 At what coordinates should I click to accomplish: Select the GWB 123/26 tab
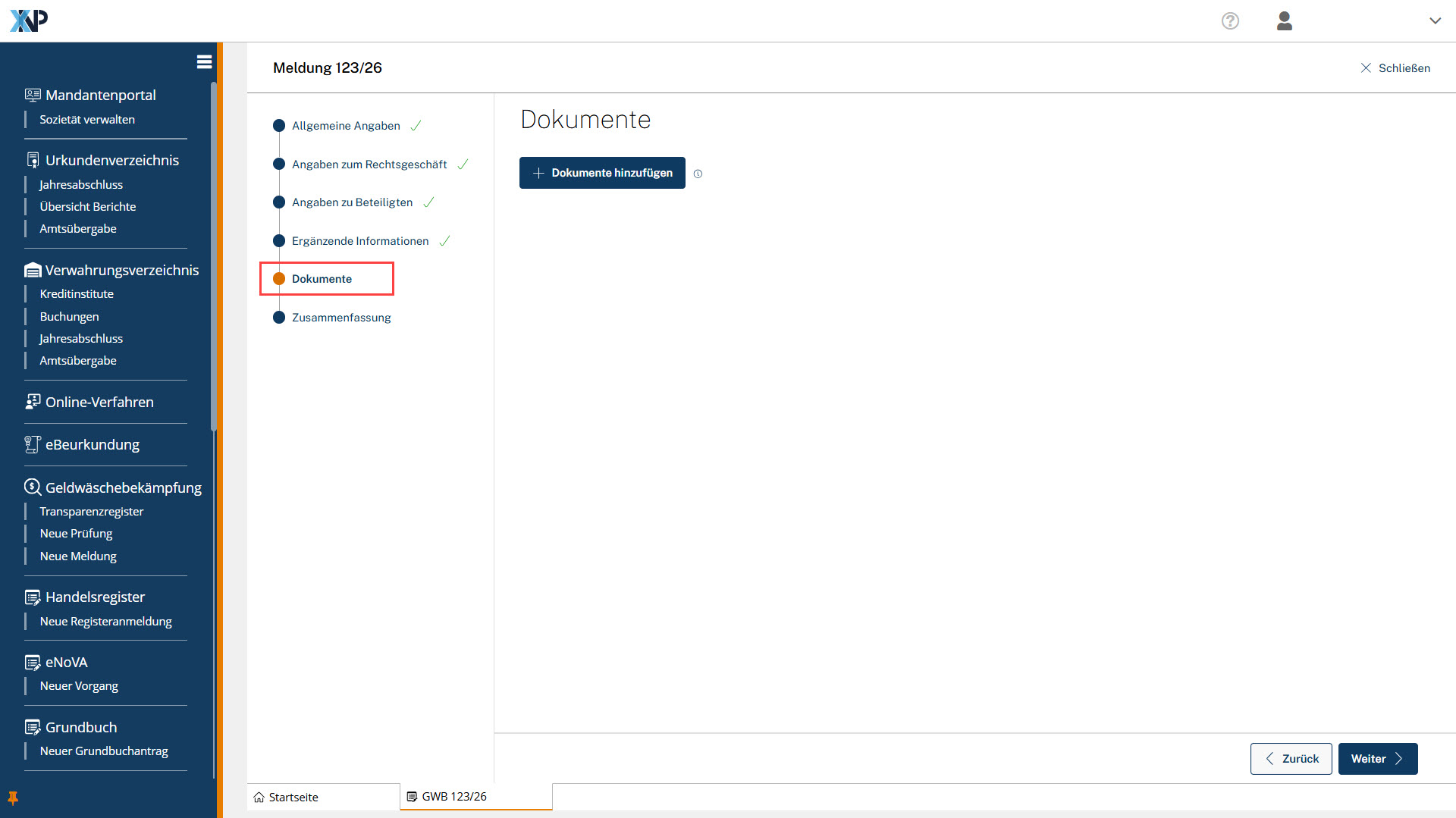pos(453,797)
